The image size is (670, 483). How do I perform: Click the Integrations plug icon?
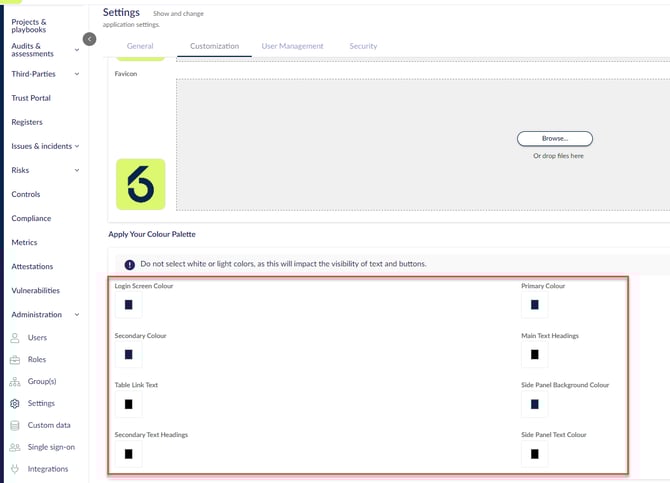(15, 469)
